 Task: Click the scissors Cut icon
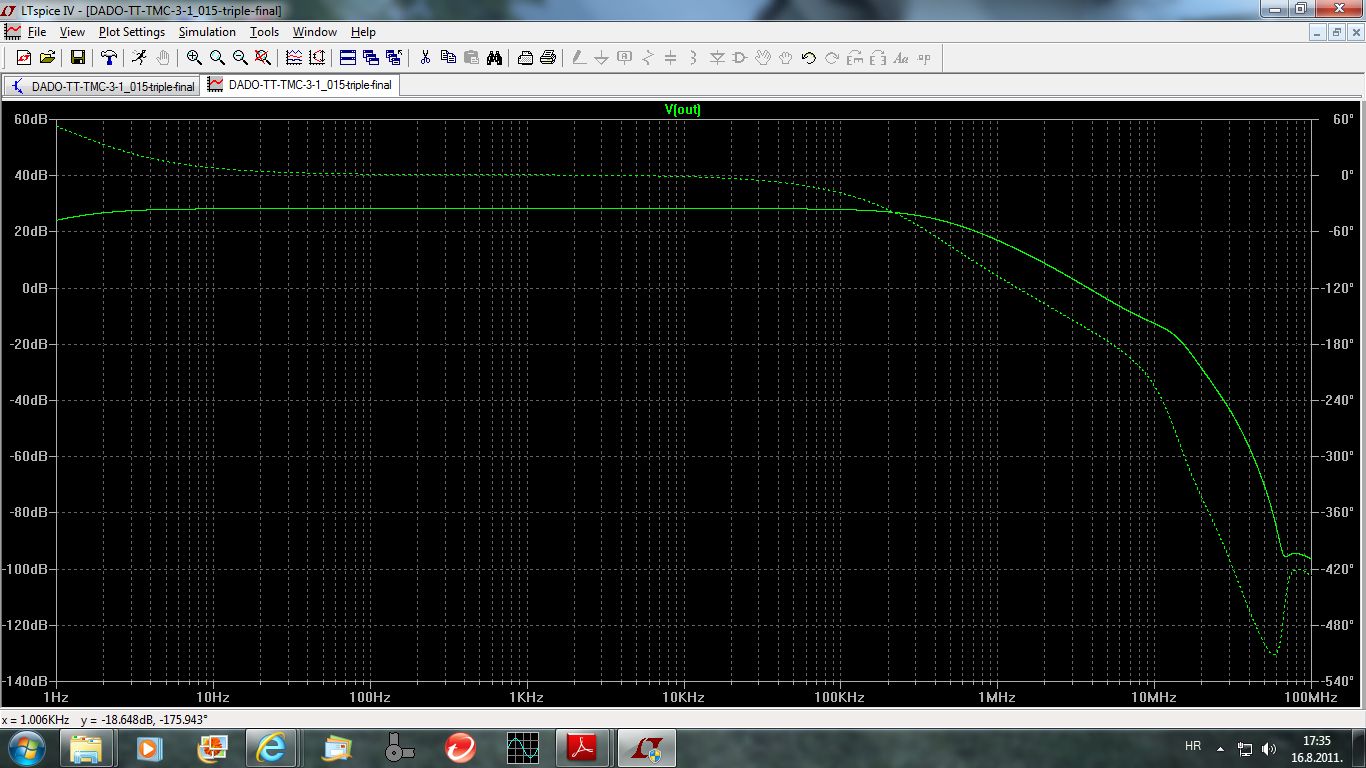pos(425,58)
